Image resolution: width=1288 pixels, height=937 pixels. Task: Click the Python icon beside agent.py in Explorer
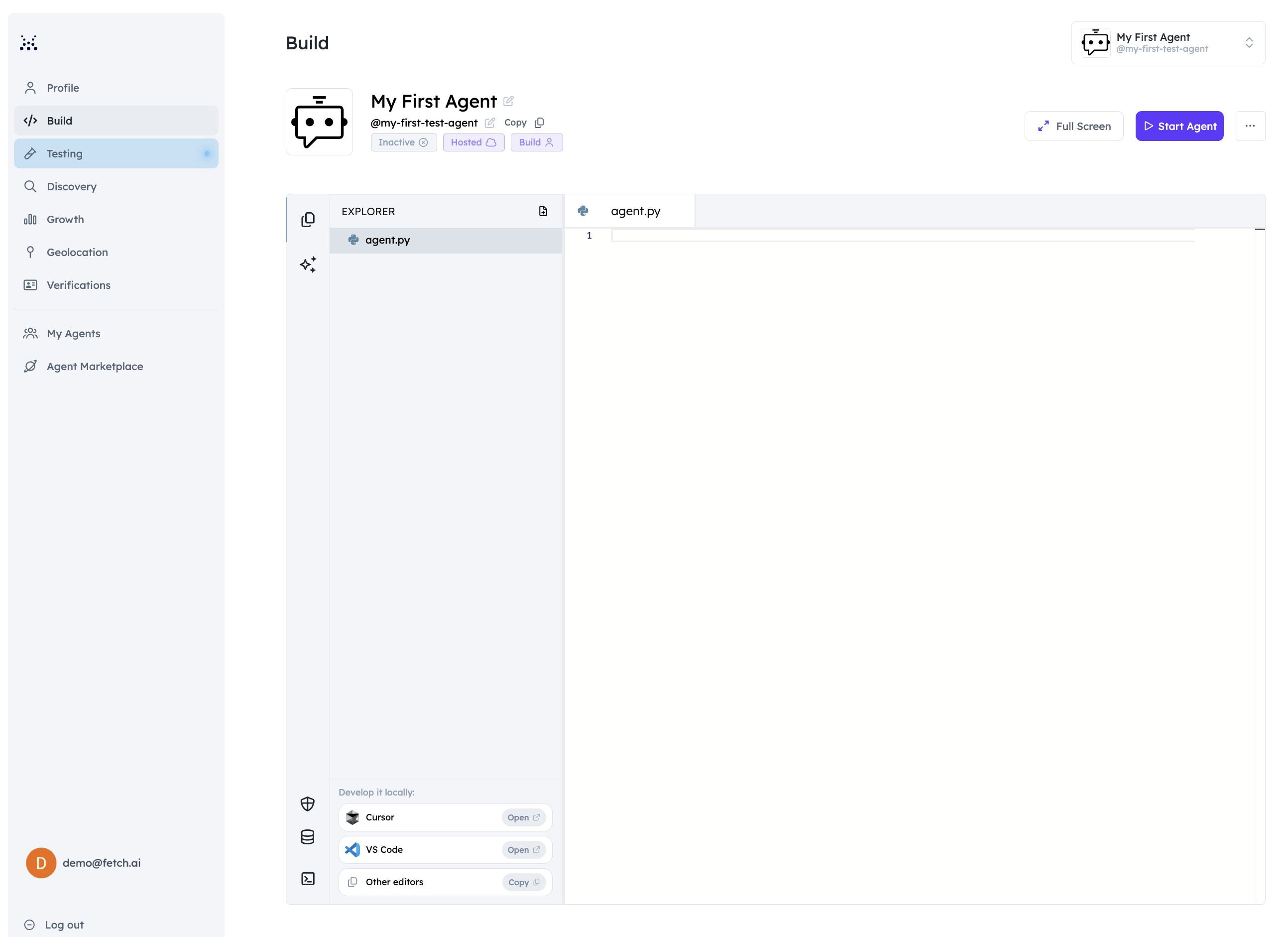click(x=353, y=240)
